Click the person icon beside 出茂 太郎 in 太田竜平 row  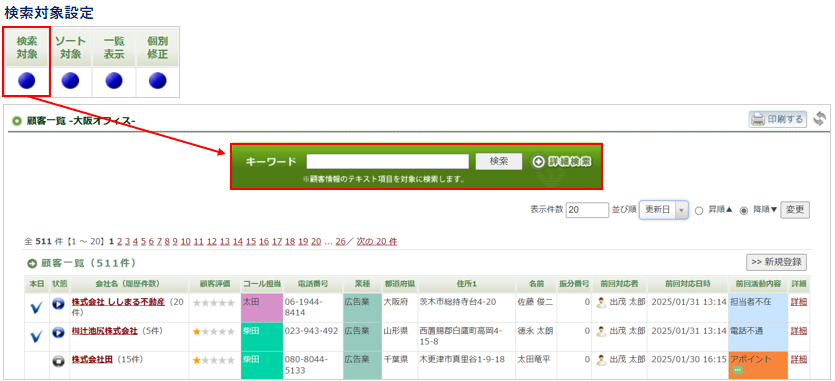[x=601, y=360]
